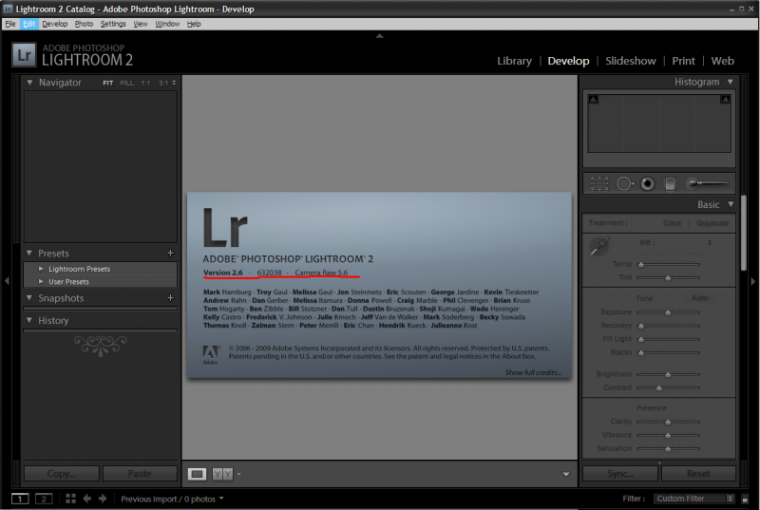Toggle the shadow clipping indicator in Histogram
Screen dimensions: 760x510
click(x=593, y=99)
